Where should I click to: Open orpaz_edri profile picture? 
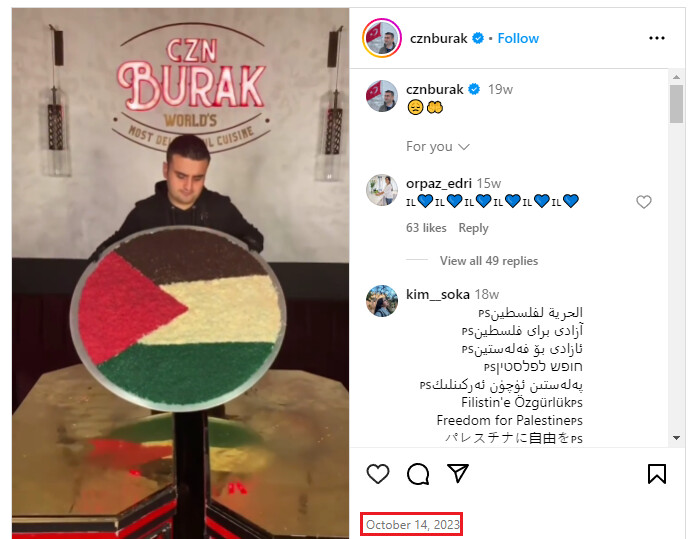point(382,190)
